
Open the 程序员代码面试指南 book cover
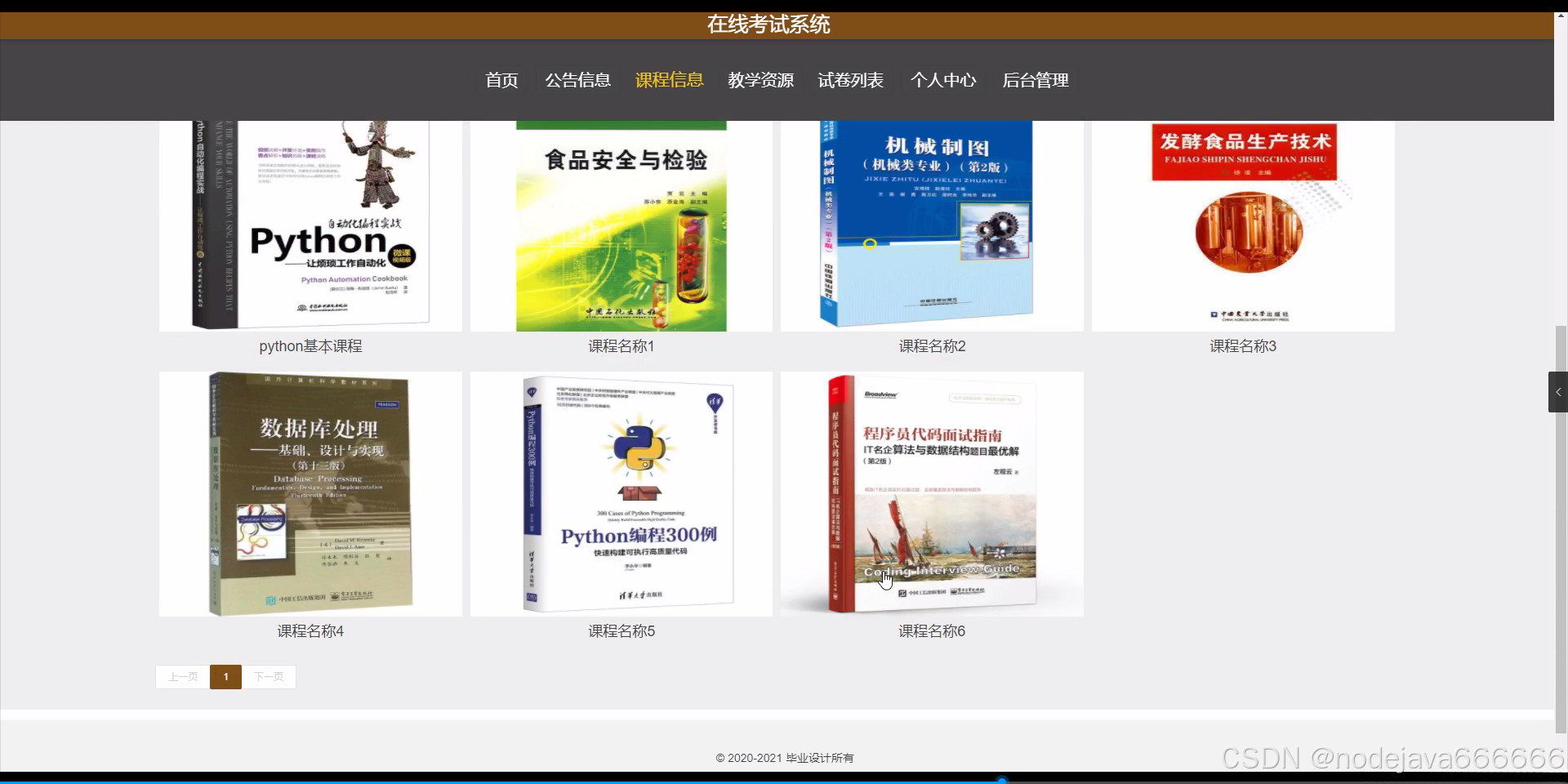coord(932,494)
